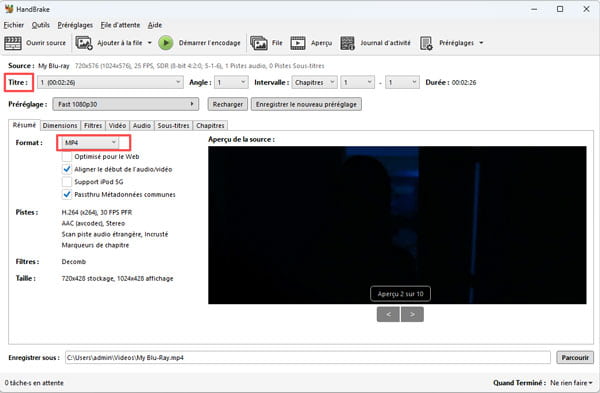Switch to the Audio tab
Viewport: 600px width, 393px height.
click(142, 126)
